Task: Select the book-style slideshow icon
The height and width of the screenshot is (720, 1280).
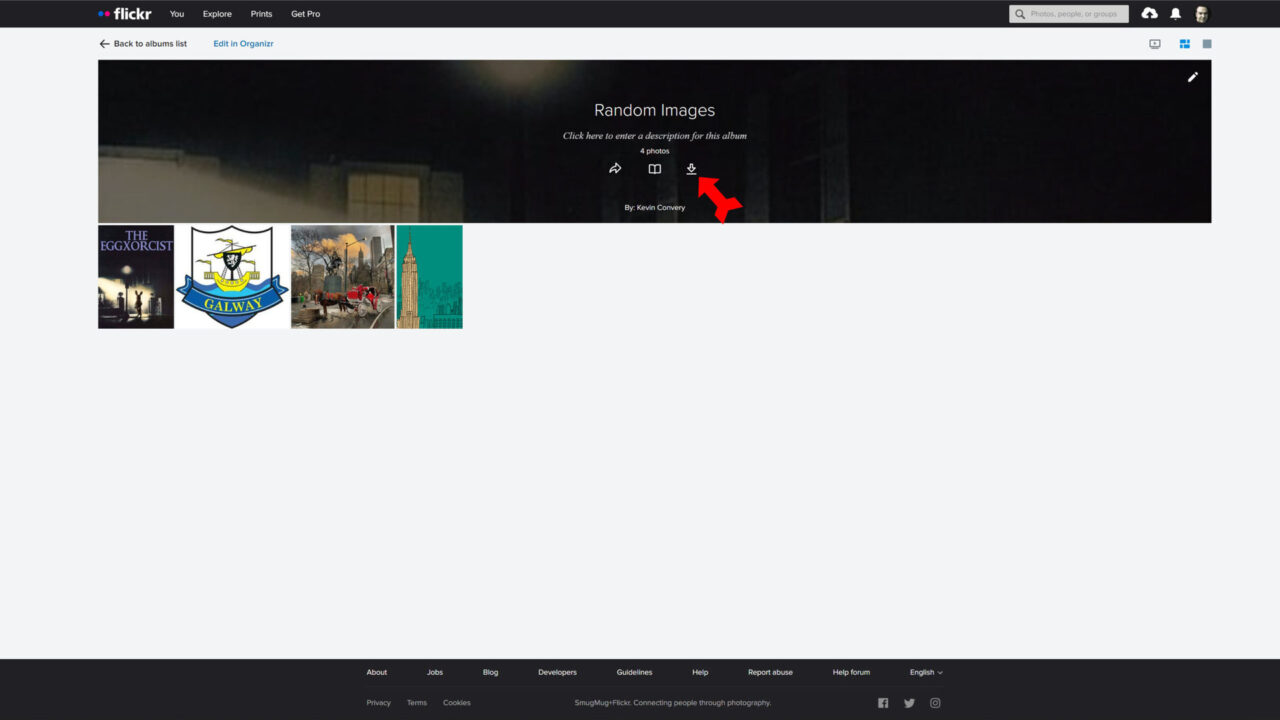Action: pos(653,168)
